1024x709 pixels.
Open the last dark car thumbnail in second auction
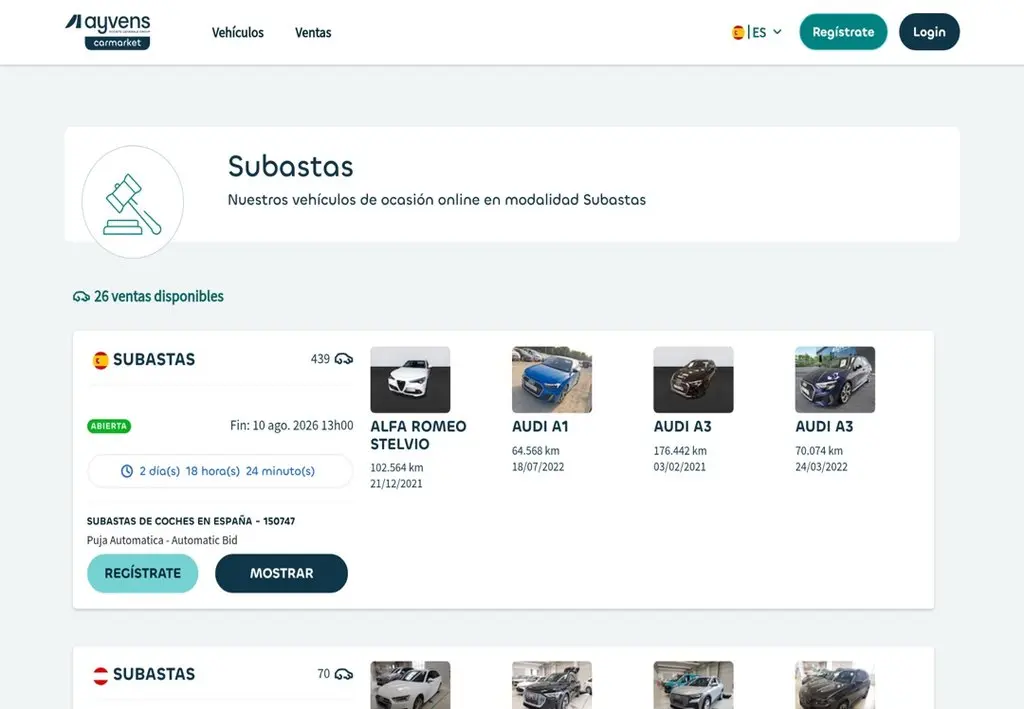tap(835, 685)
